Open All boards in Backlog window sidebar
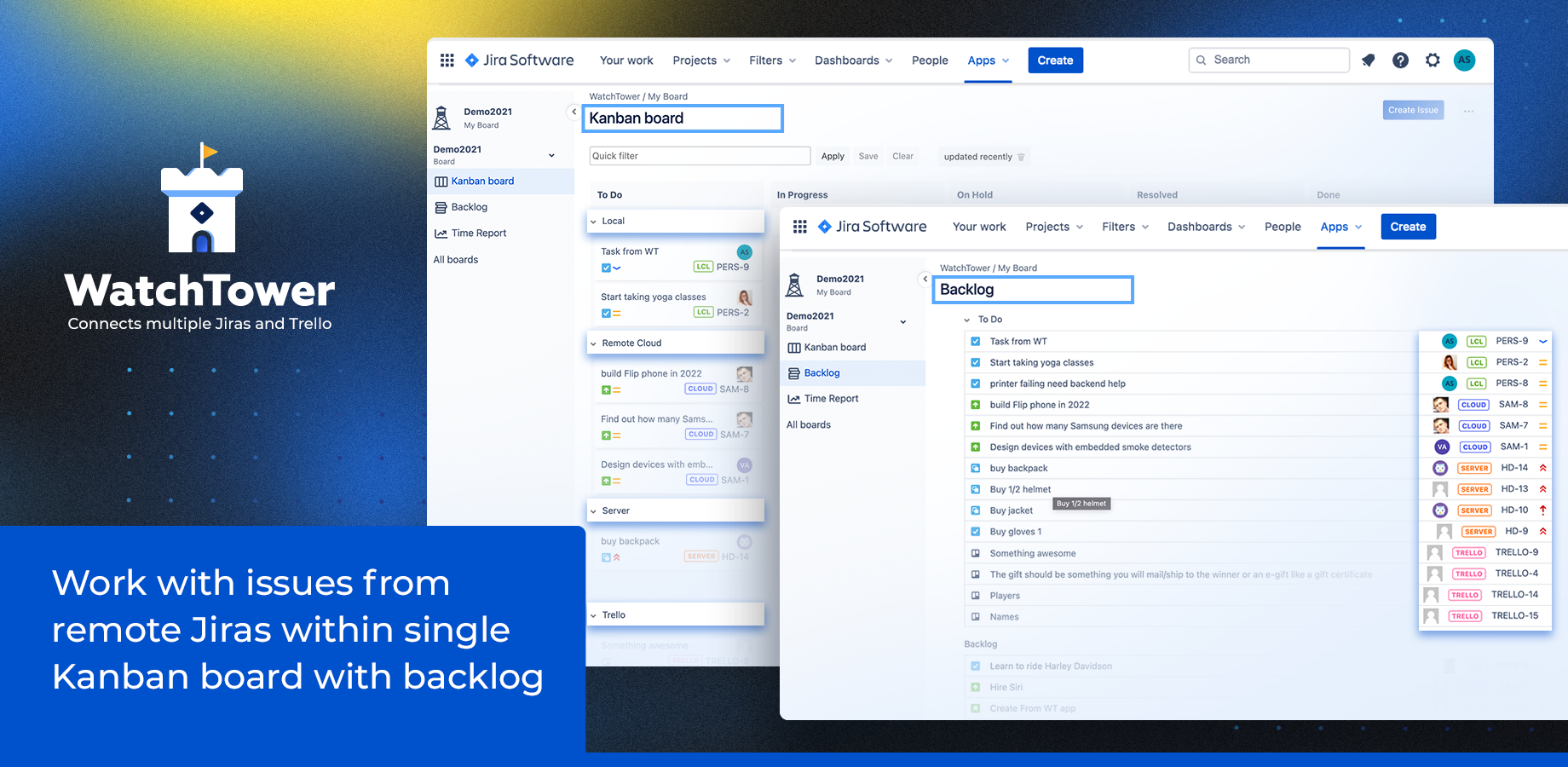The image size is (1568, 767). tap(809, 425)
